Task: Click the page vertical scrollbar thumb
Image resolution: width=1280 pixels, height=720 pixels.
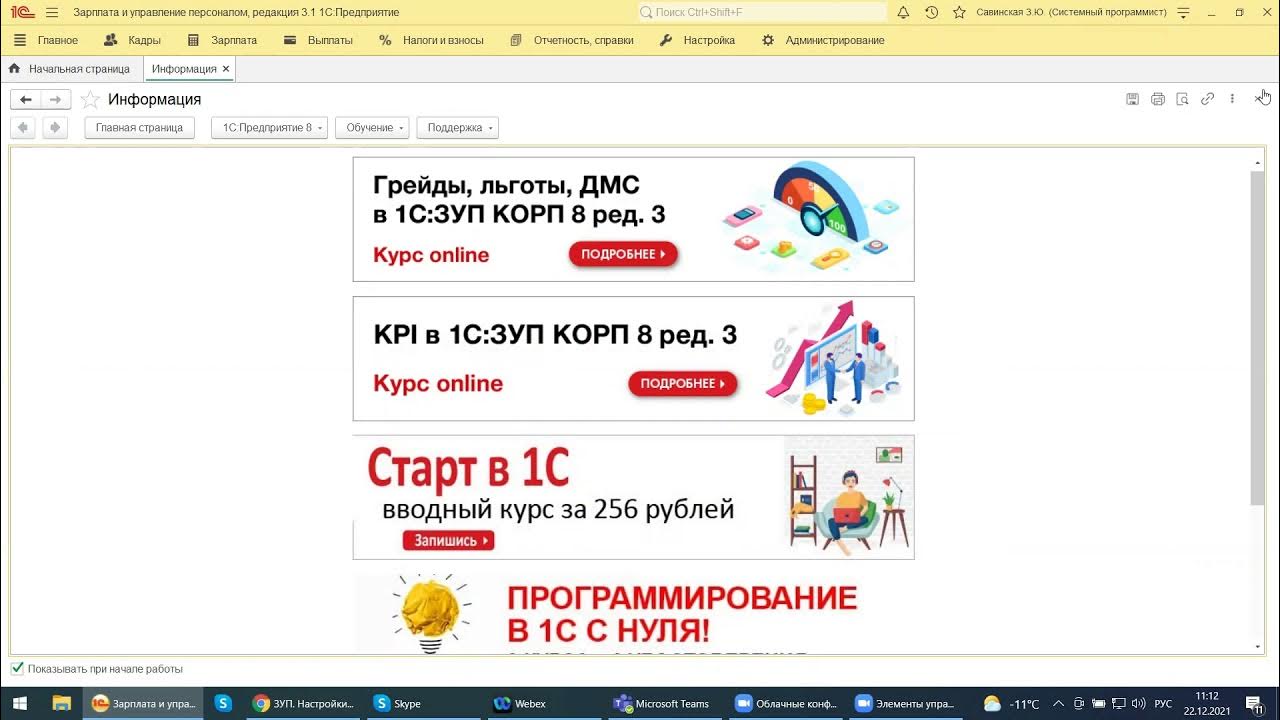Action: click(1257, 337)
